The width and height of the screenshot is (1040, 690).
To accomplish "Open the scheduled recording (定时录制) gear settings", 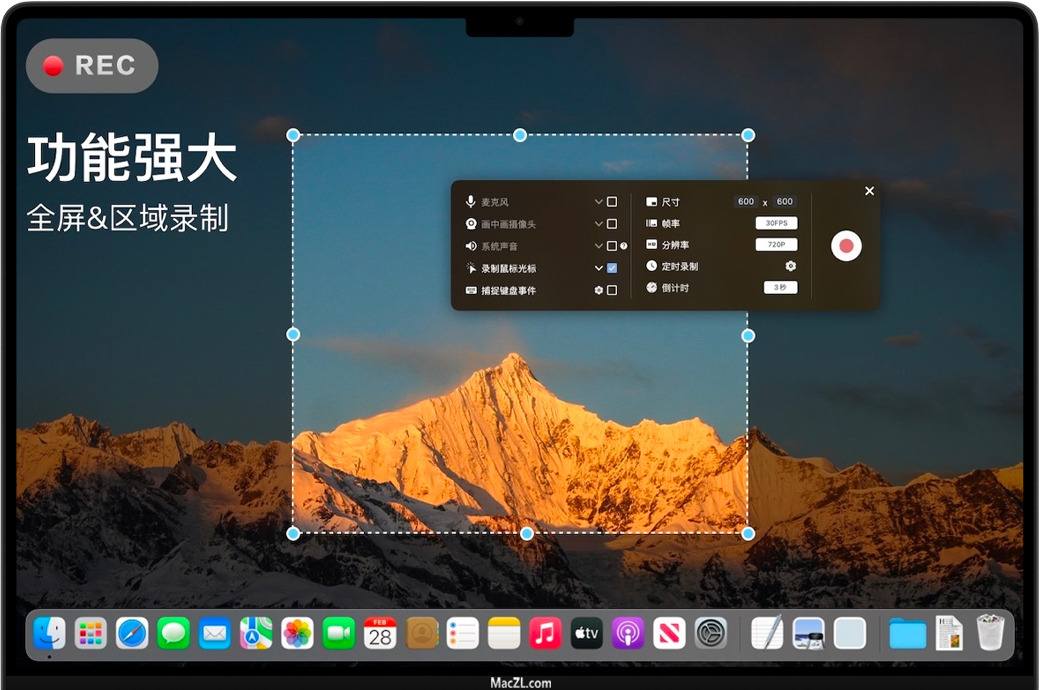I will pos(790,266).
